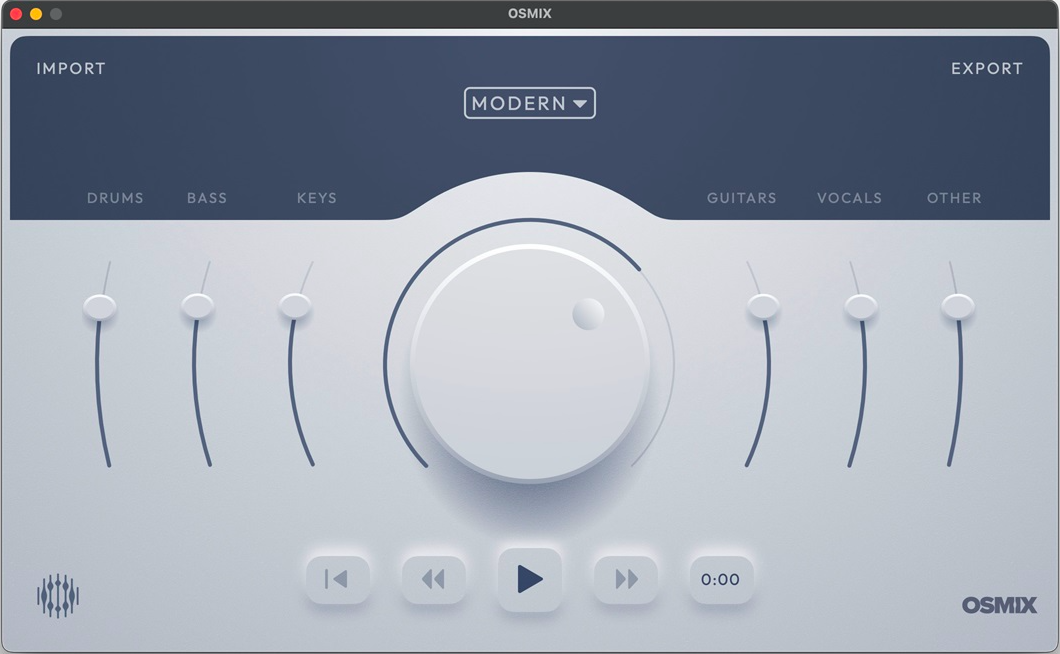The image size is (1060, 654).
Task: Click the fast forward button
Action: click(626, 580)
